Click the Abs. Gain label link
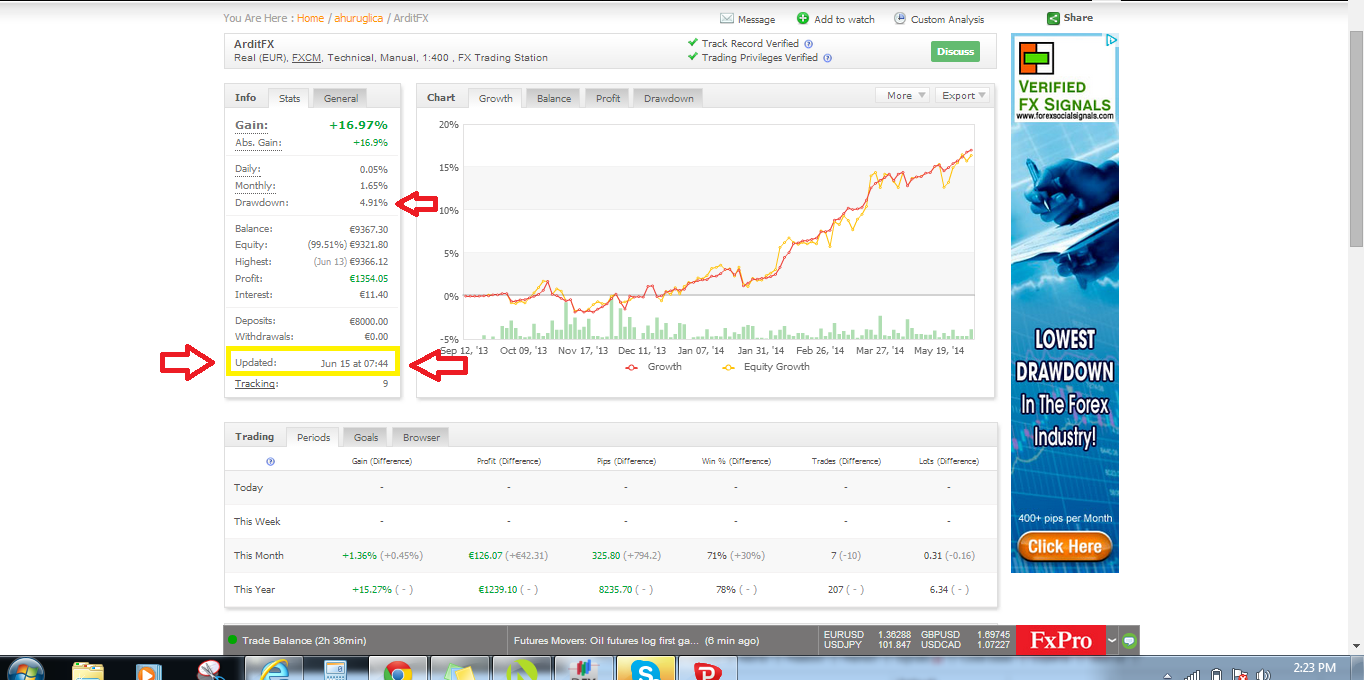Screen dimensions: 1364x680 click(x=258, y=143)
